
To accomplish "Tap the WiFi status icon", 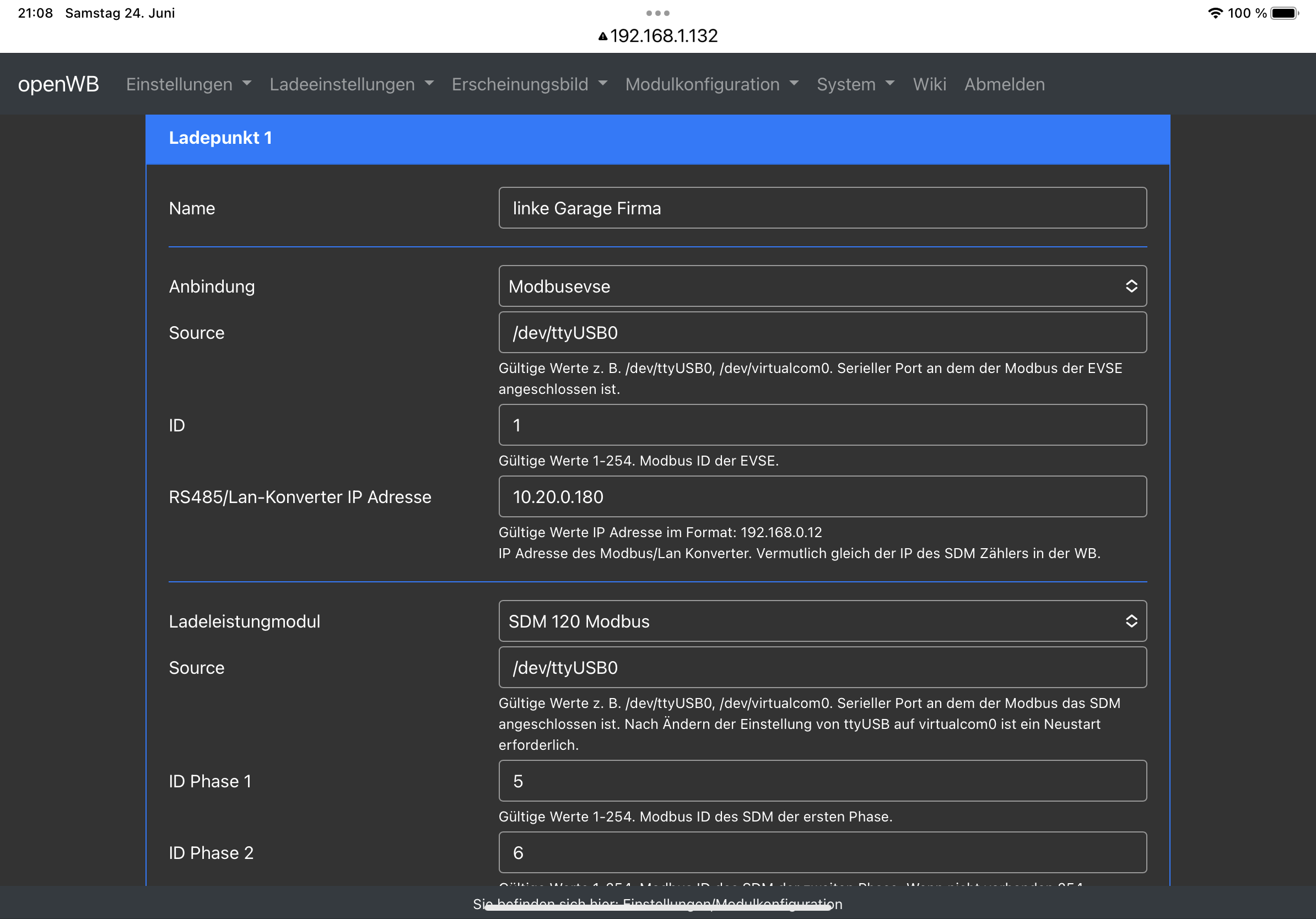I will [x=1215, y=13].
